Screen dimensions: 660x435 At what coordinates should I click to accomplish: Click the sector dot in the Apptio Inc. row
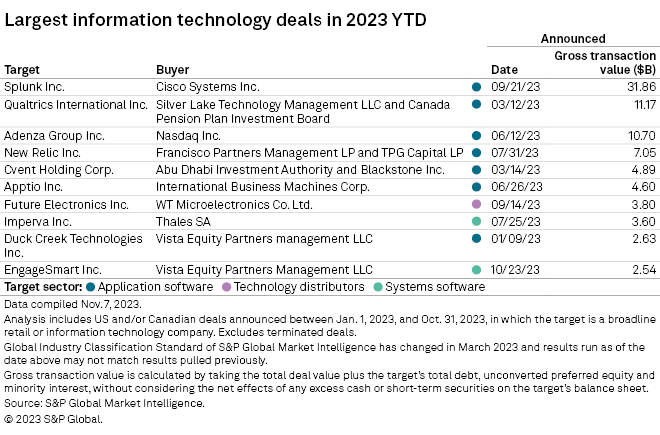point(476,187)
